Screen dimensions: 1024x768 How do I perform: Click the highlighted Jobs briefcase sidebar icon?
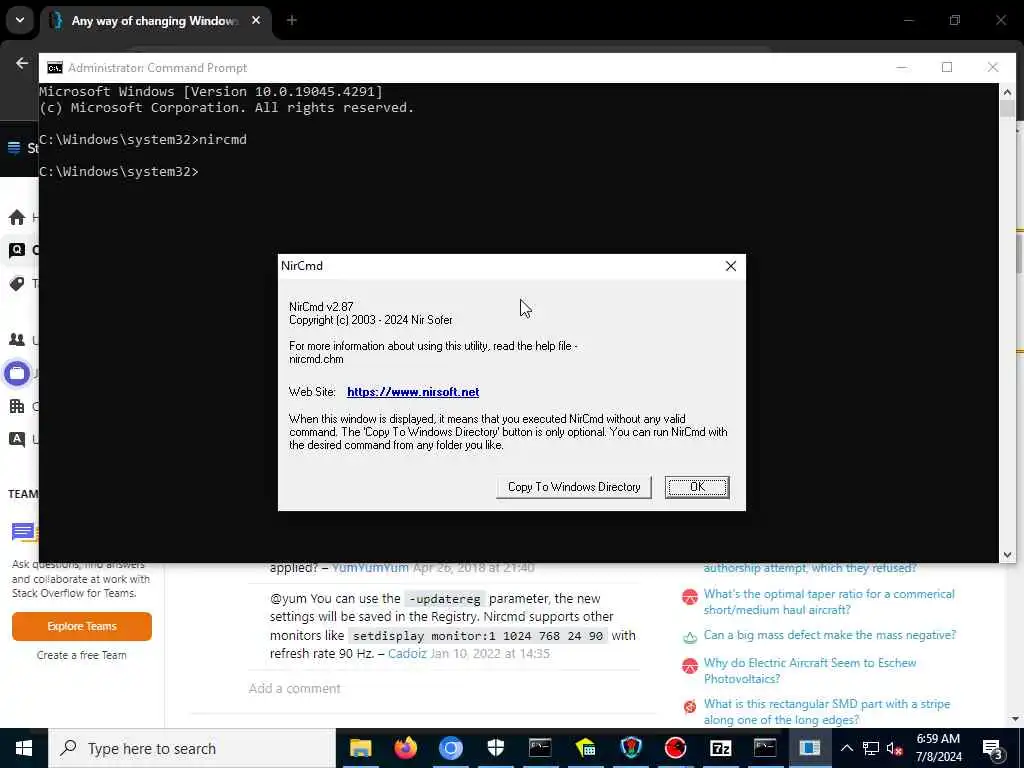17,374
